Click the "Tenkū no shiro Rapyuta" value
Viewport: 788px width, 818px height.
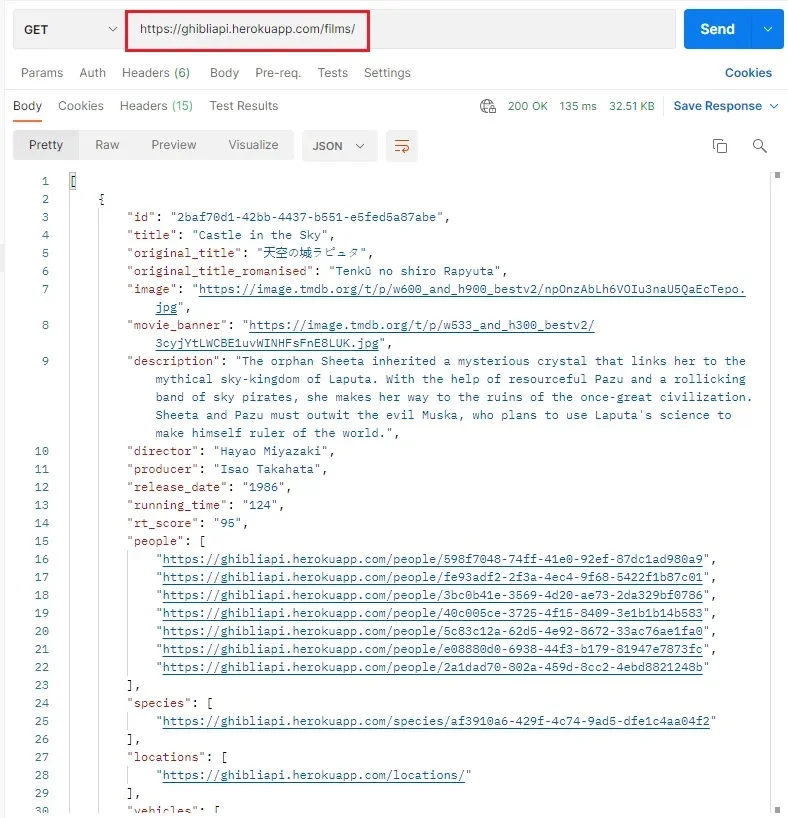pyautogui.click(x=414, y=271)
